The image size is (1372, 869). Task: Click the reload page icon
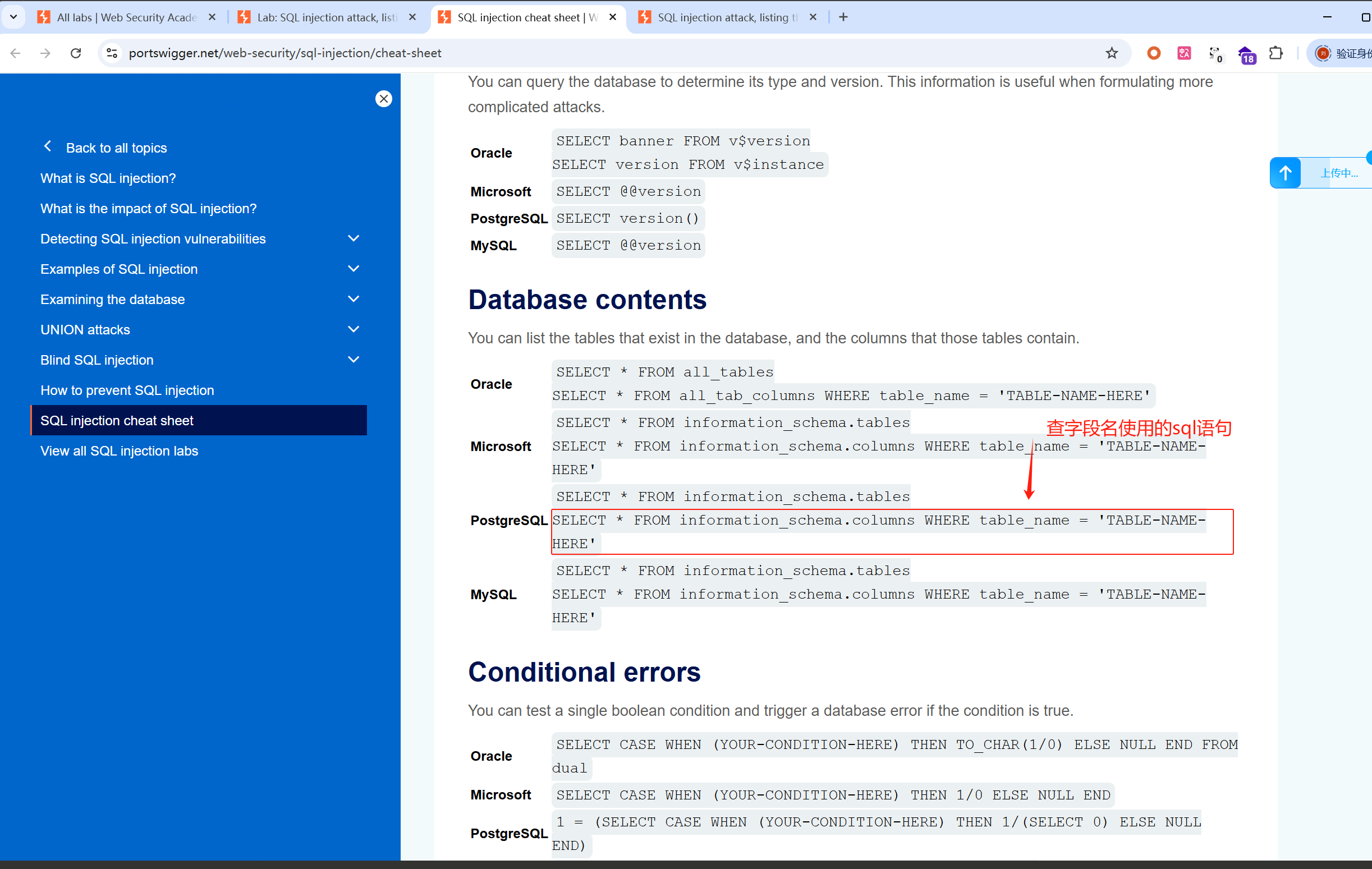coord(76,53)
